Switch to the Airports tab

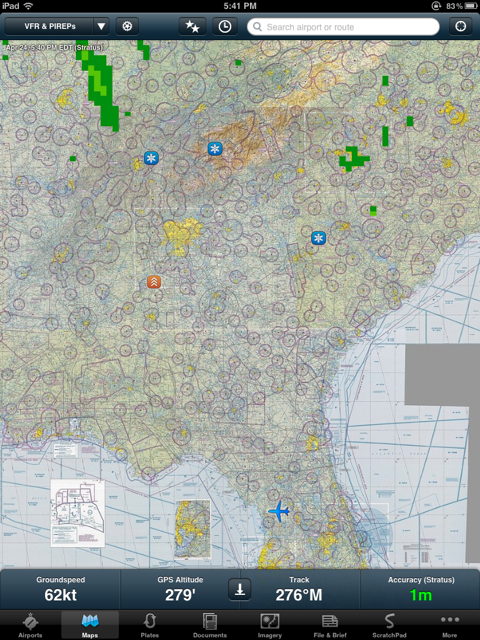coord(30,625)
